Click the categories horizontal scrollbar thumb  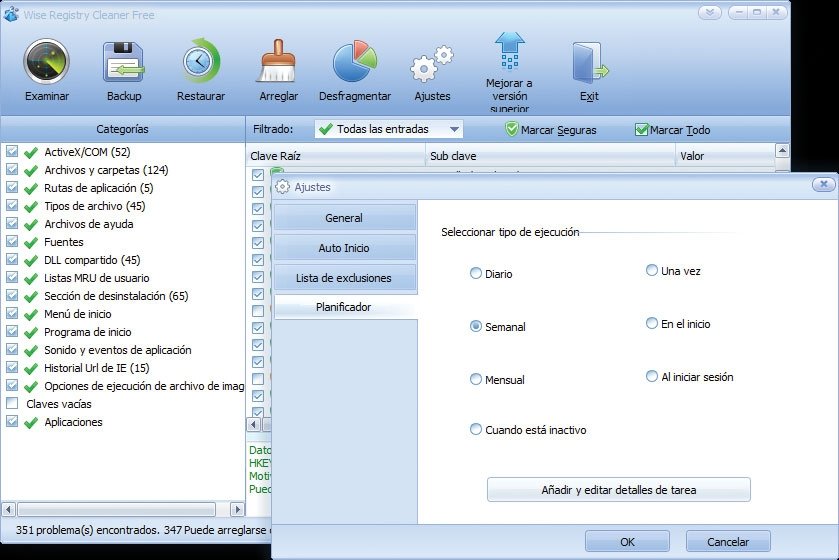[x=117, y=509]
